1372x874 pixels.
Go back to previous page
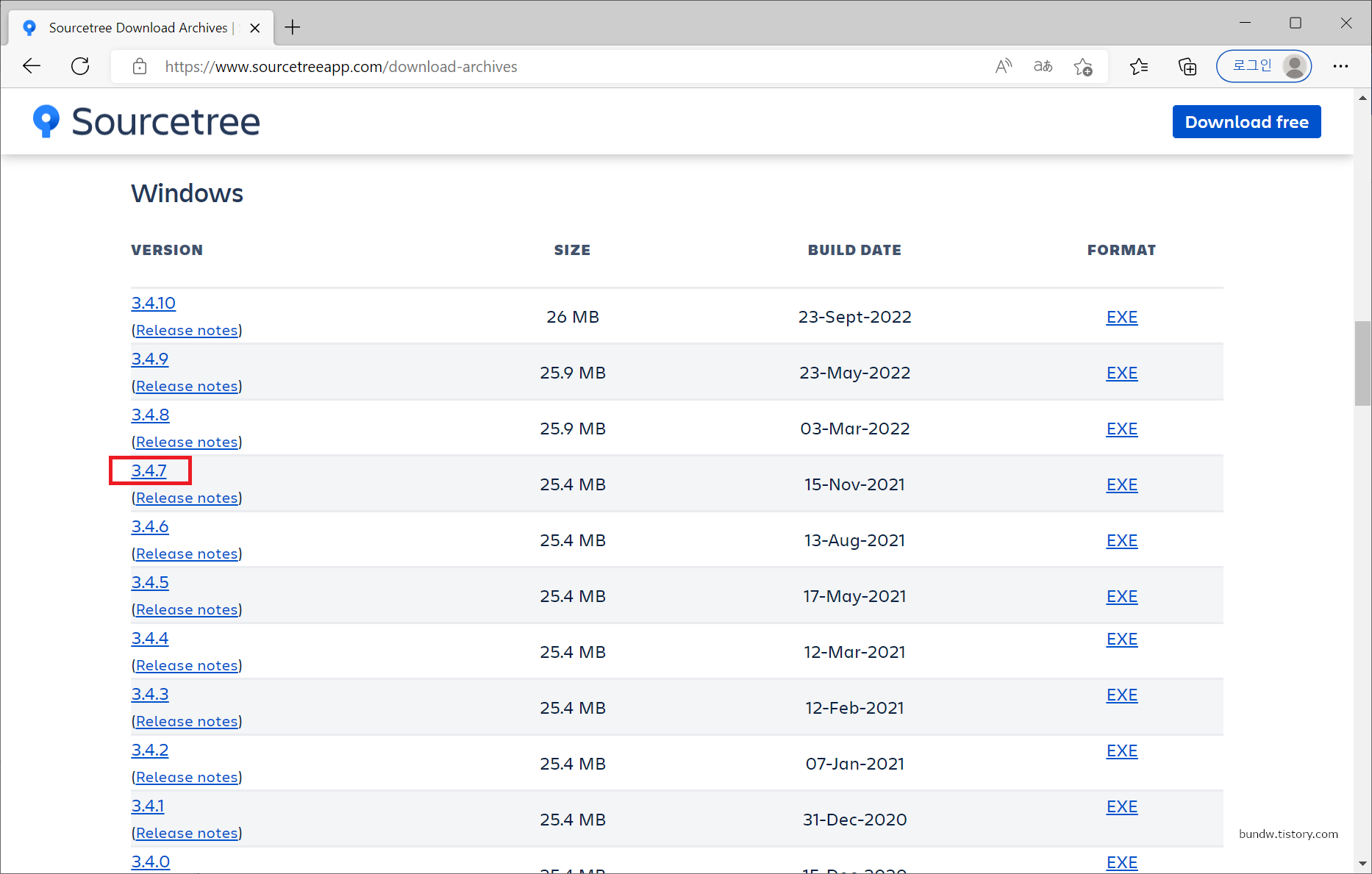(32, 66)
